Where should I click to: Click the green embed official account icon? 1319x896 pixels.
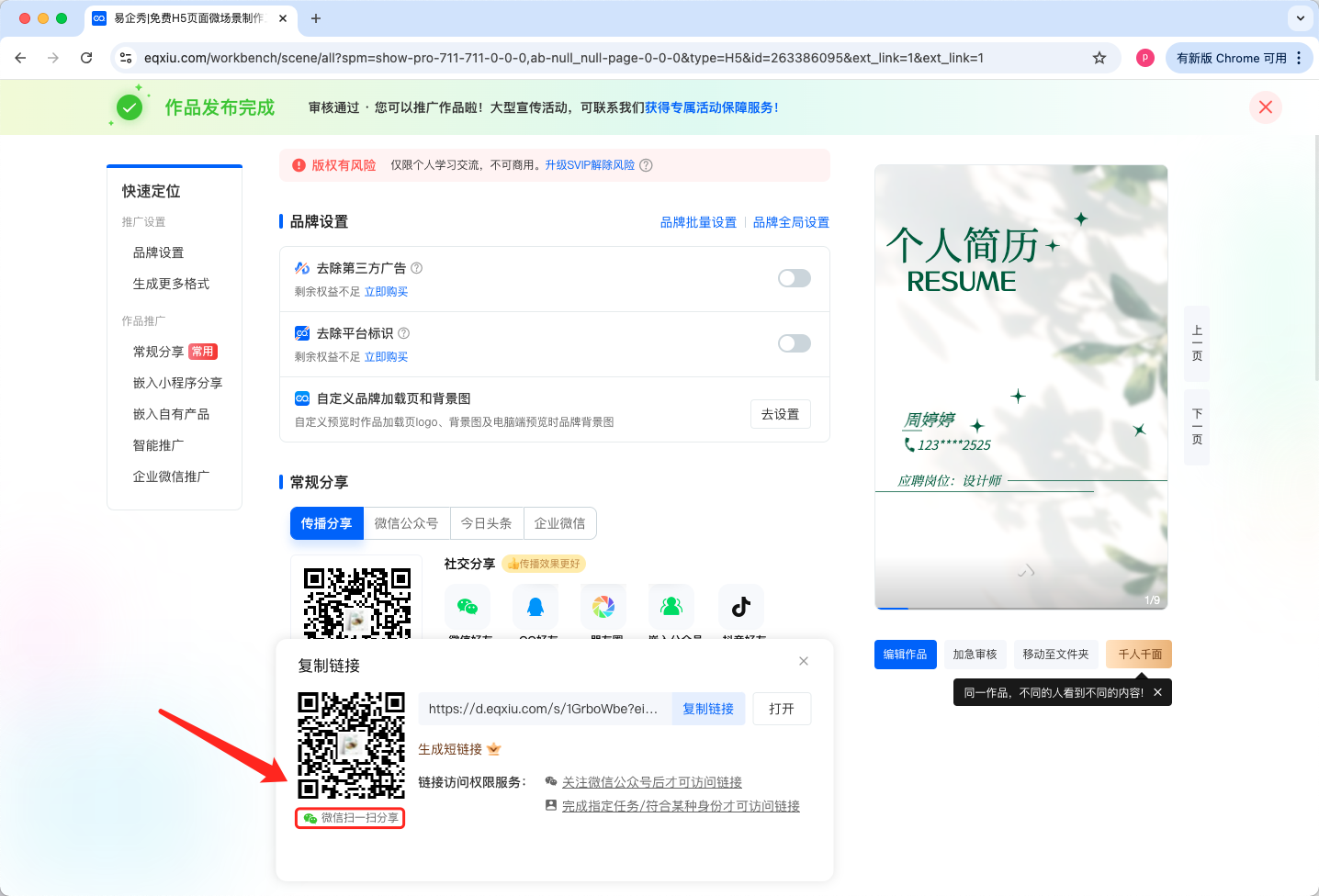coord(671,607)
